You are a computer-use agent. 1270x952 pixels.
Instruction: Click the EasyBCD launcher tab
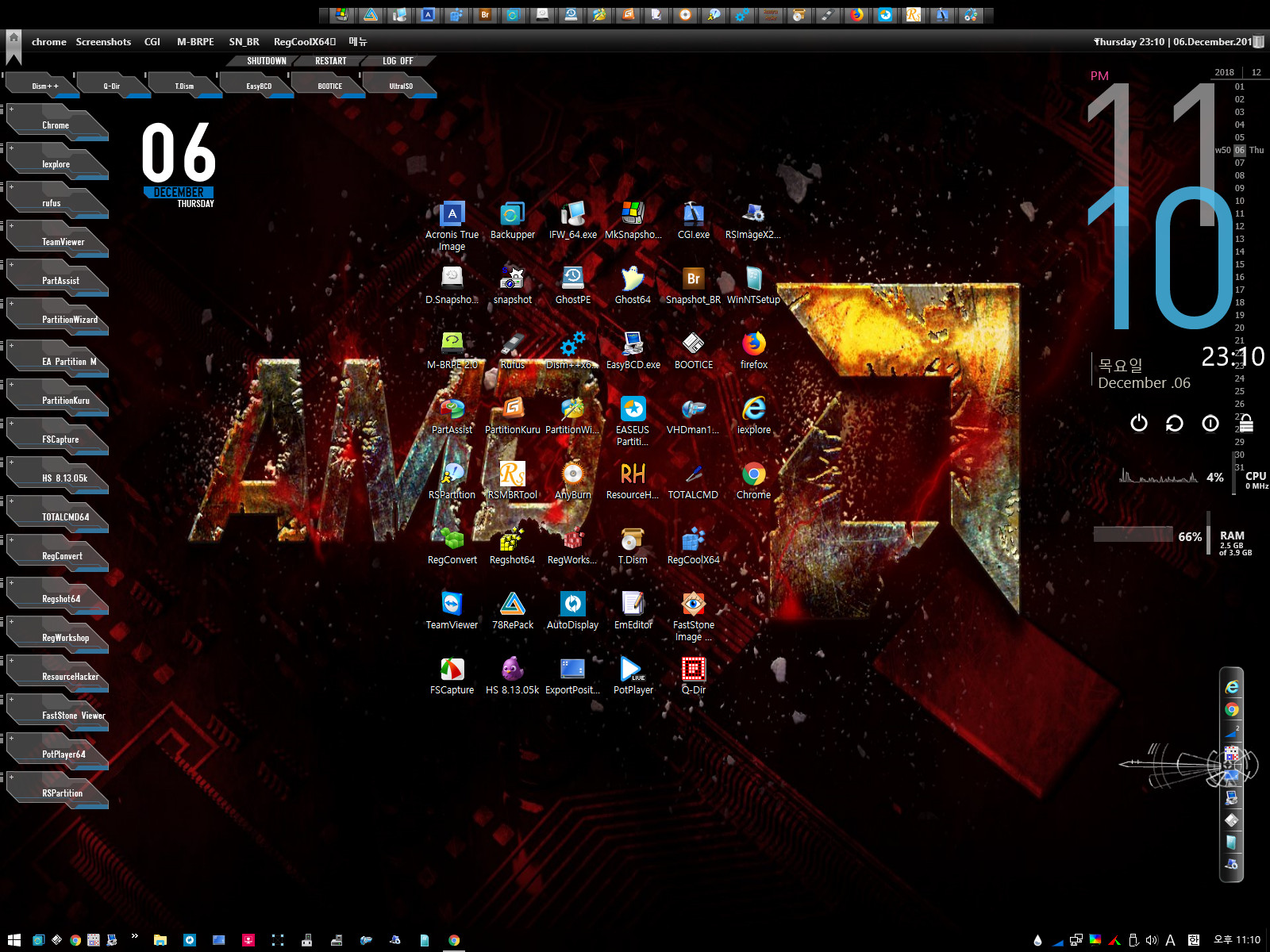[258, 86]
